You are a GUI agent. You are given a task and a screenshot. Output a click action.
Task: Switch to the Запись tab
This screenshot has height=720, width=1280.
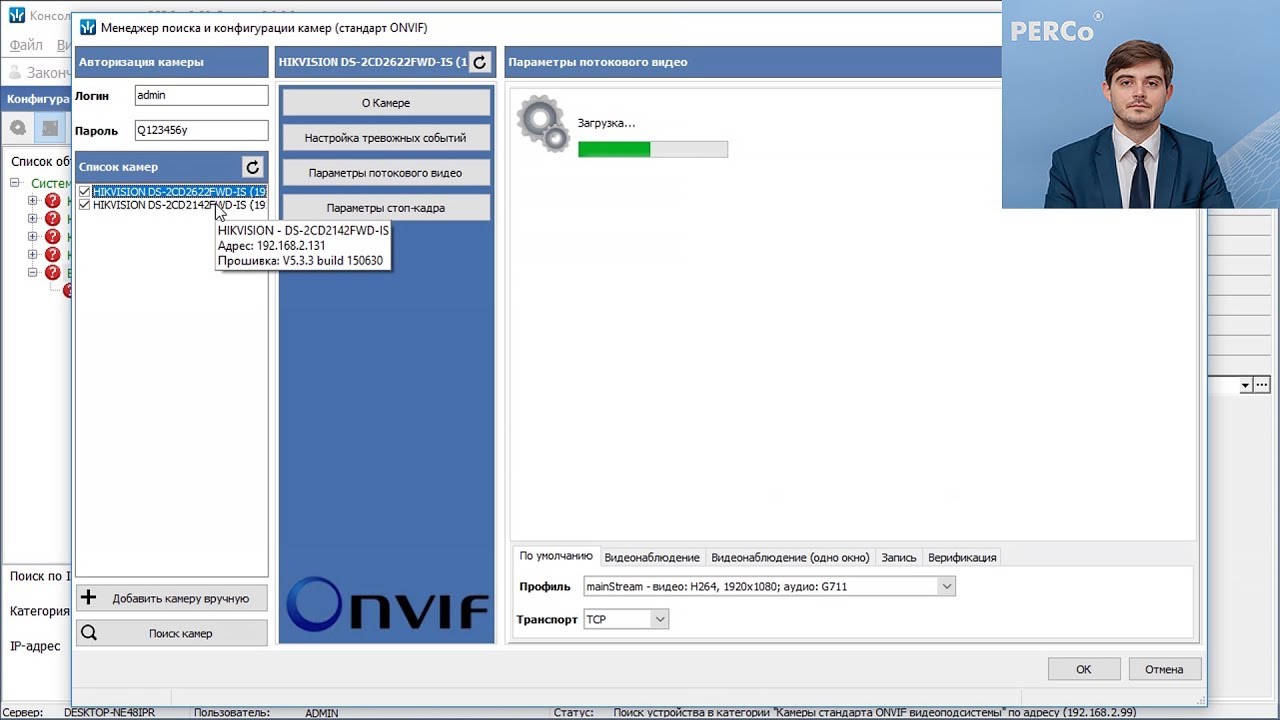[899, 557]
